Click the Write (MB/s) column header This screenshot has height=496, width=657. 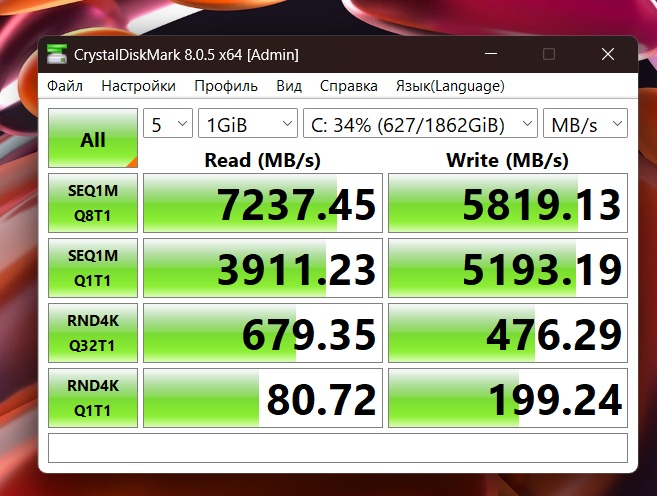point(507,160)
